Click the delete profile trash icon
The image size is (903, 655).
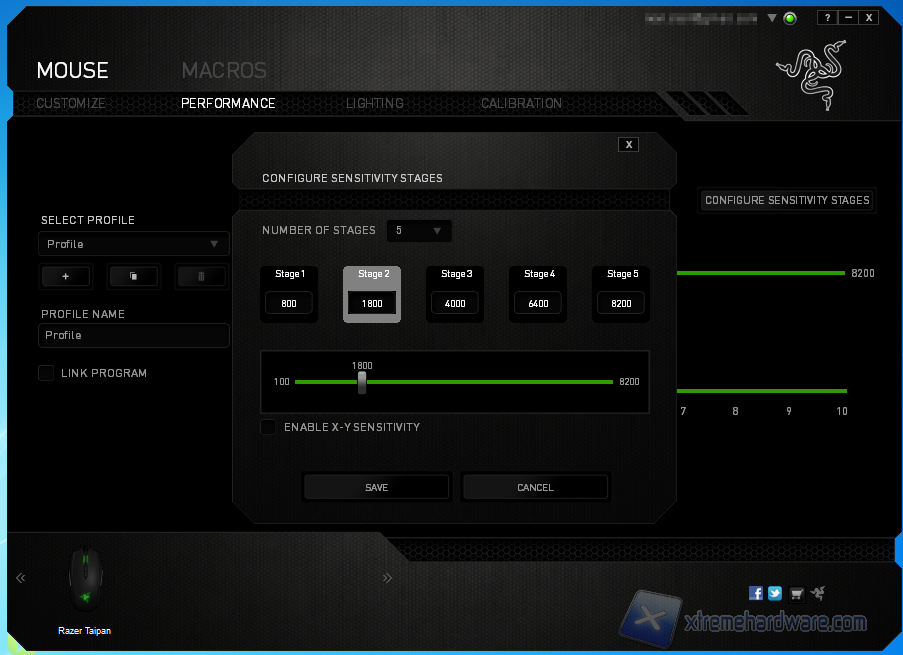point(202,276)
